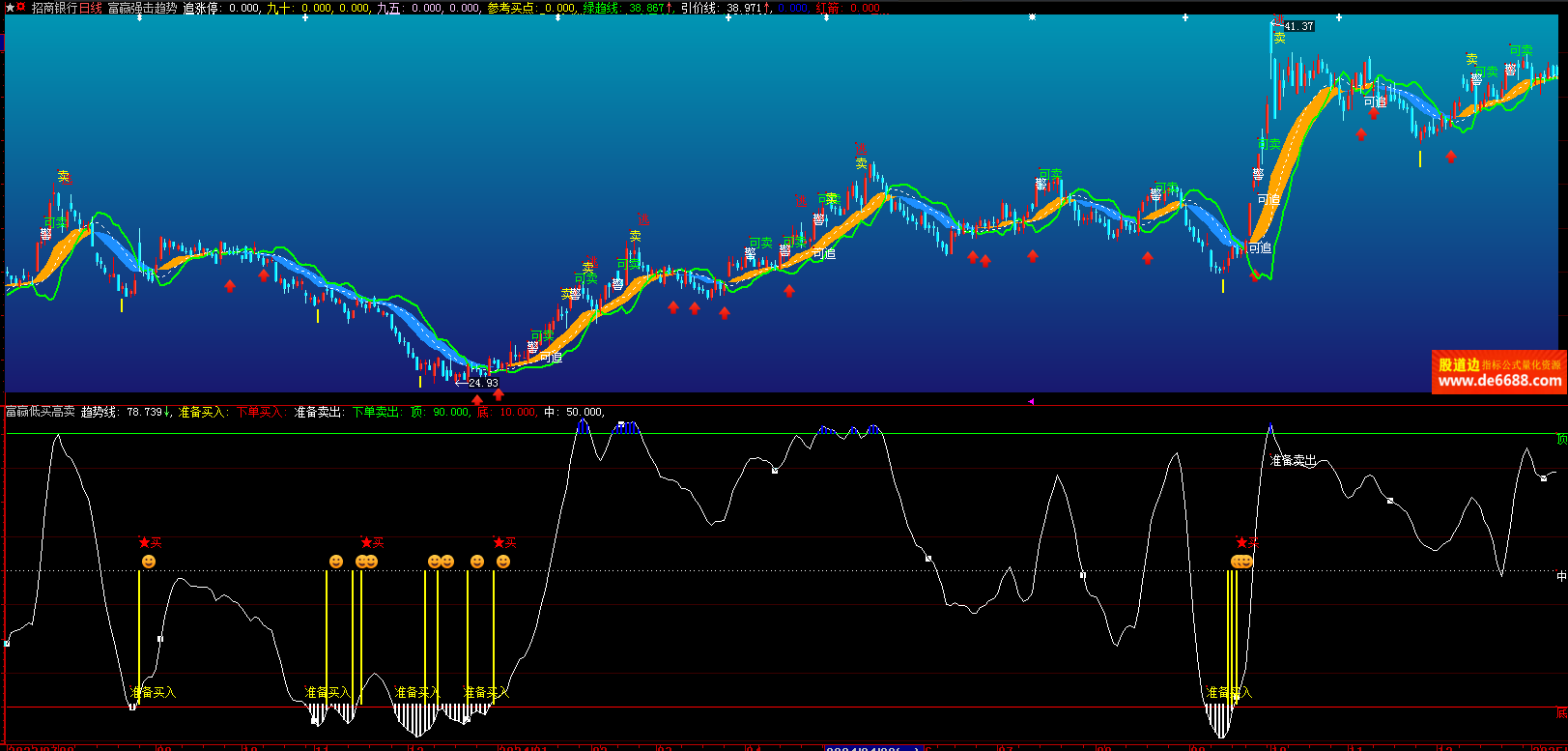Viewport: 1568px width, 751px height.
Task: Click the white star icon beside the stock name
Action: coord(8,8)
